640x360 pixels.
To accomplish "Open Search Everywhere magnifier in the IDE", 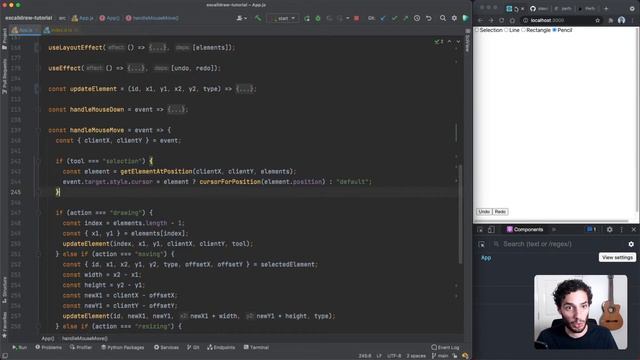I will (x=443, y=18).
